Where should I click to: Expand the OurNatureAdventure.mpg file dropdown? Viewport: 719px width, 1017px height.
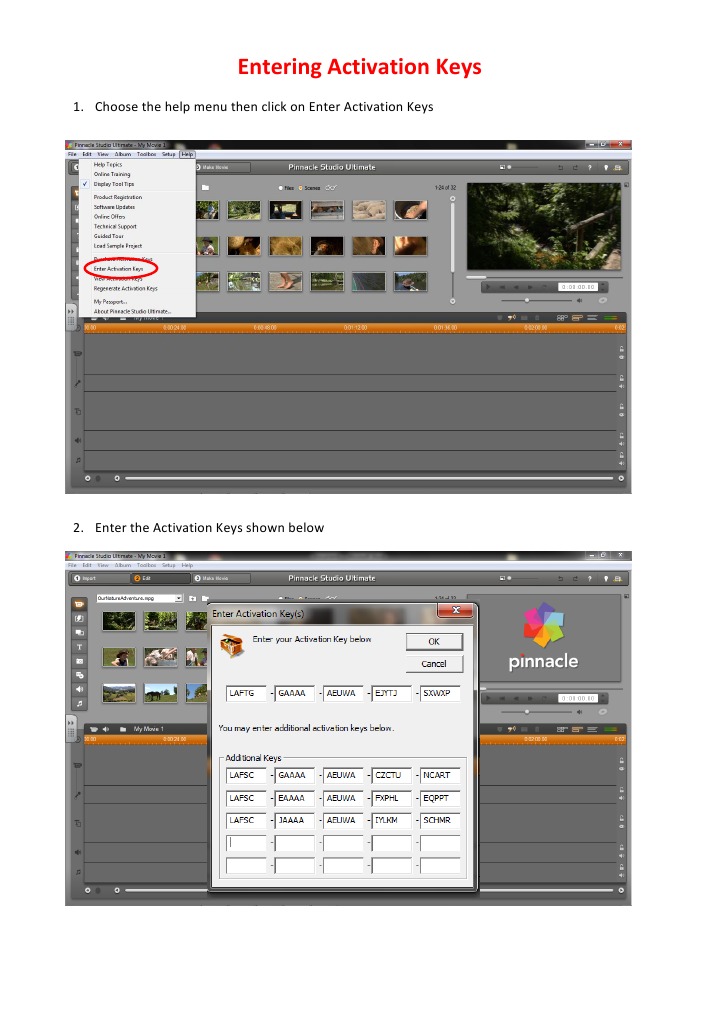178,598
